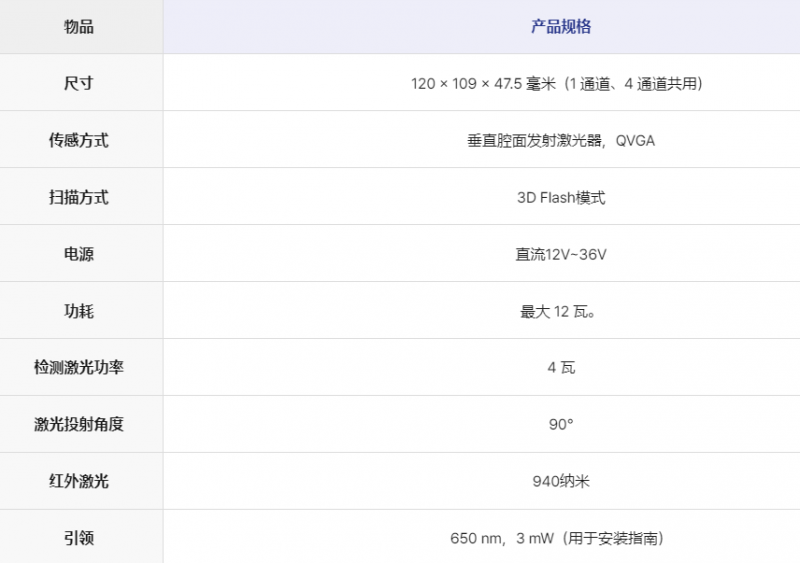The height and width of the screenshot is (563, 800).
Task: Select the 红外激光 row label
Action: tap(79, 482)
